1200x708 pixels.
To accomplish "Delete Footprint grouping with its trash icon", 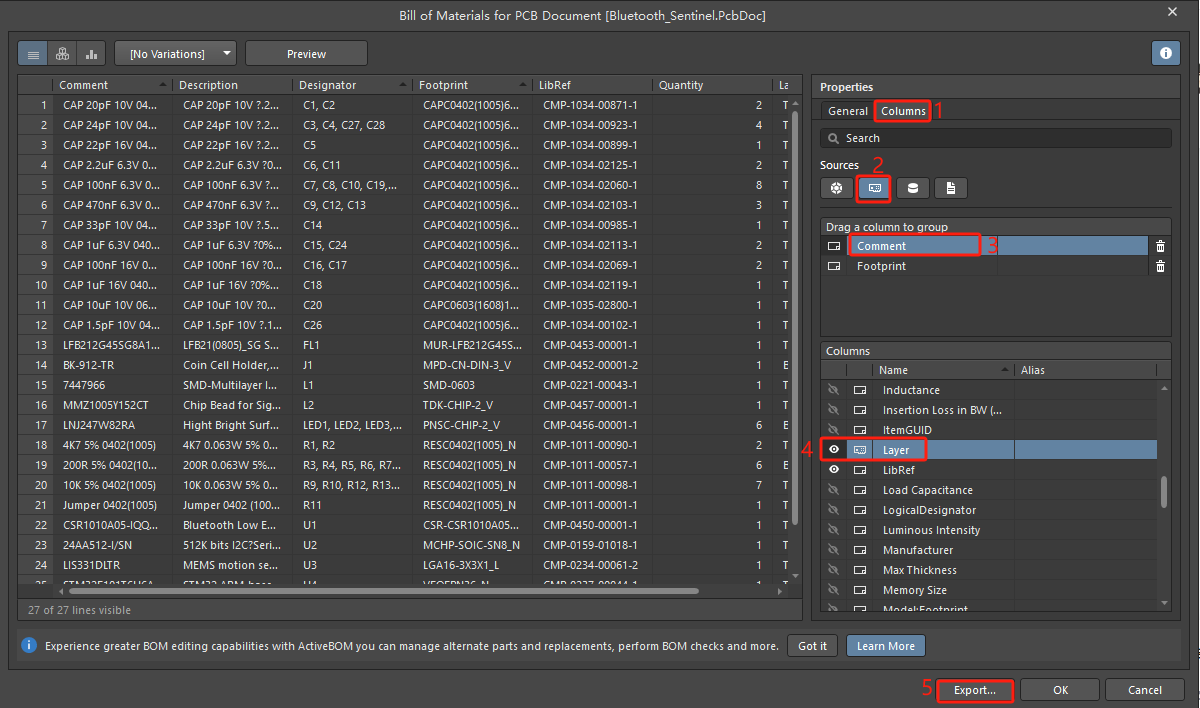I will [x=1160, y=266].
